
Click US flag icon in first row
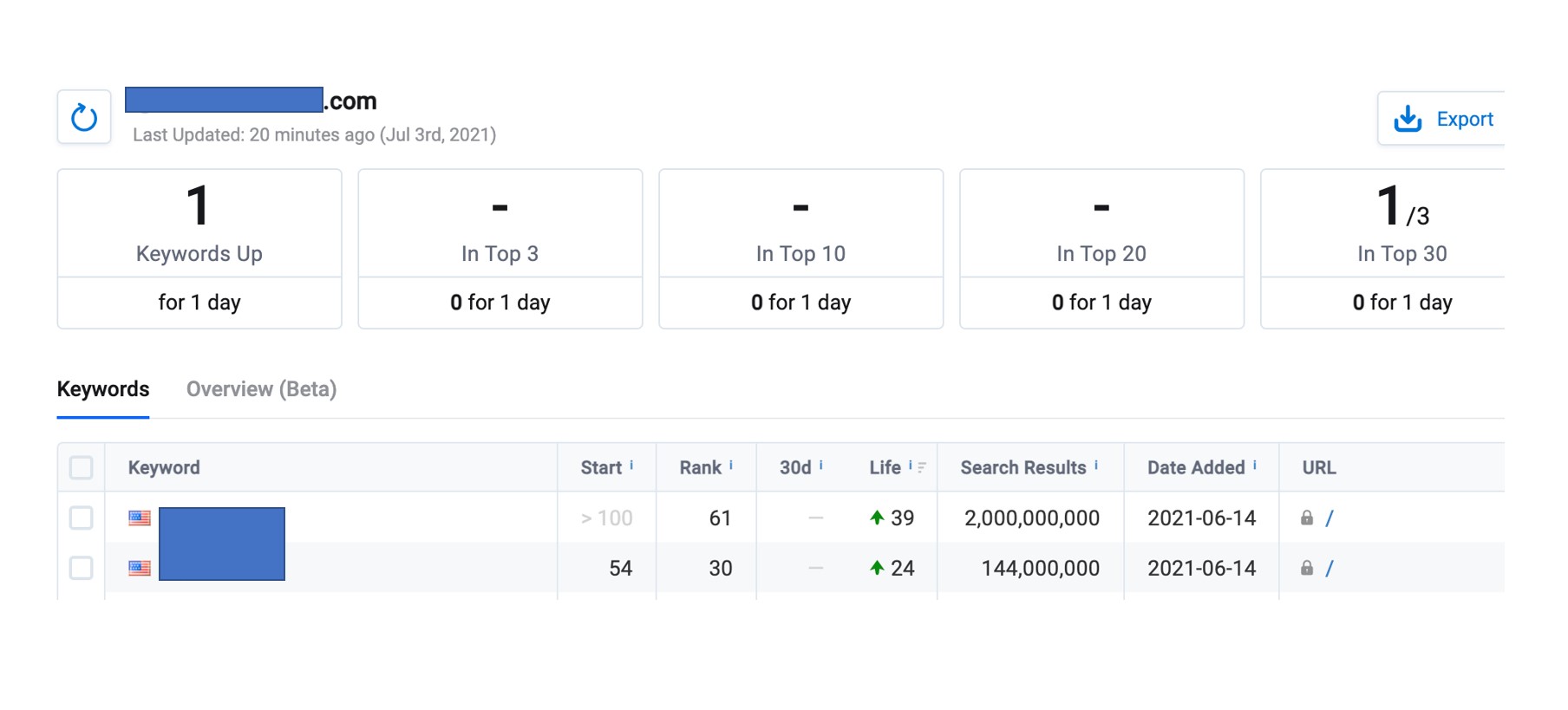point(140,518)
